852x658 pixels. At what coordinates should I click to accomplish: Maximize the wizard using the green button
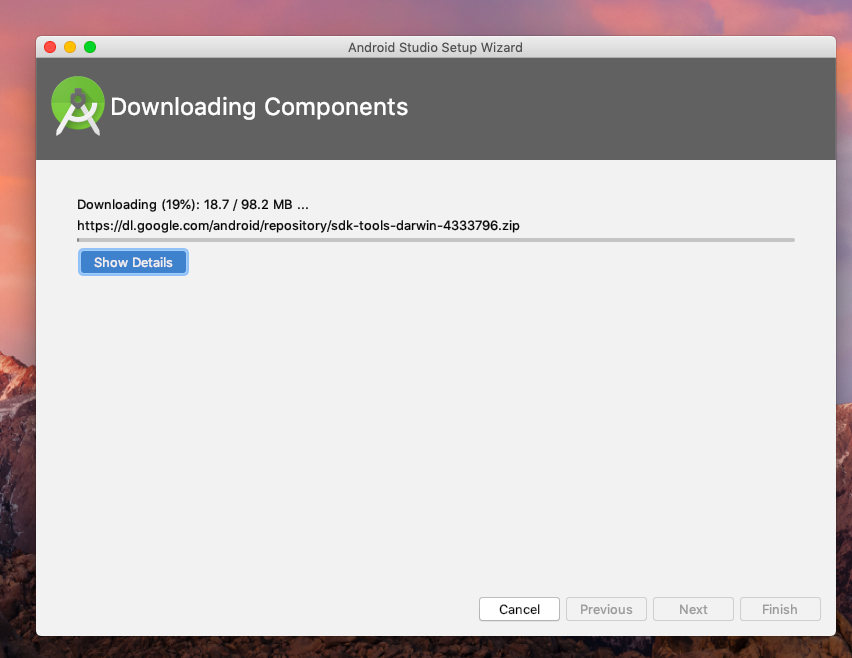point(90,47)
